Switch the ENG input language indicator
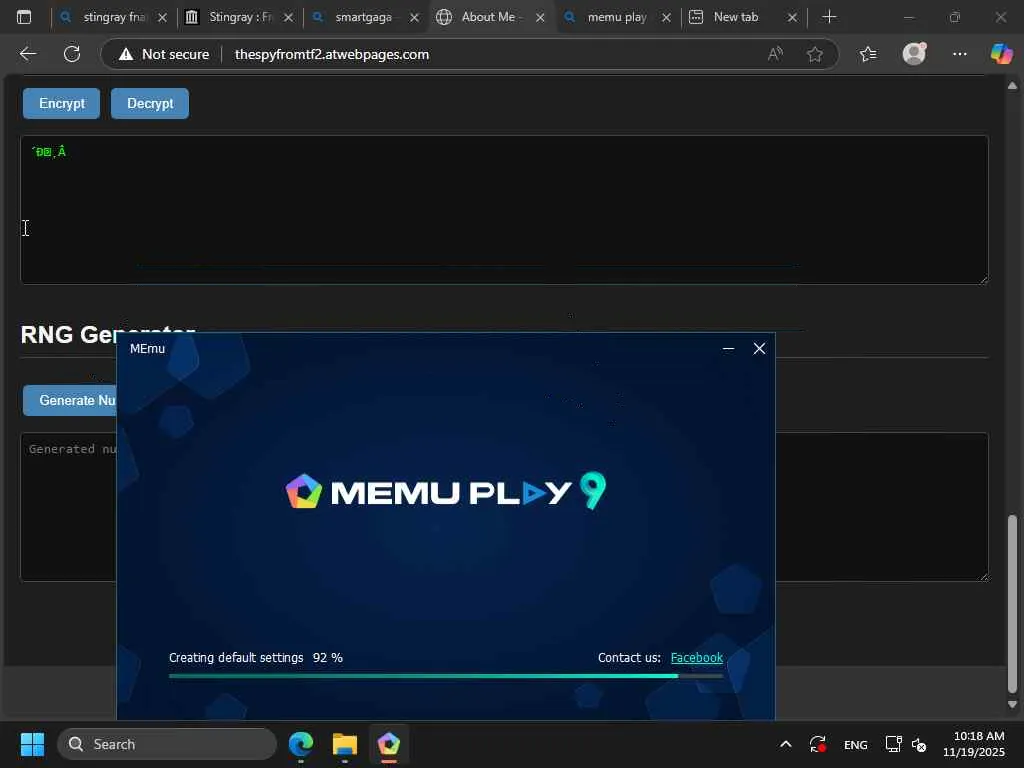 point(856,744)
